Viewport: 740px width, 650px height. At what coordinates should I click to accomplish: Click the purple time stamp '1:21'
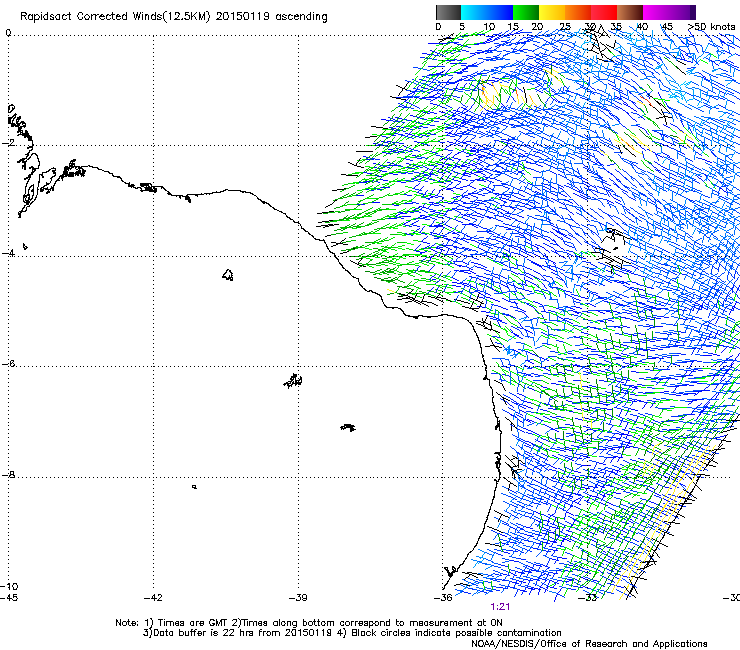click(500, 607)
